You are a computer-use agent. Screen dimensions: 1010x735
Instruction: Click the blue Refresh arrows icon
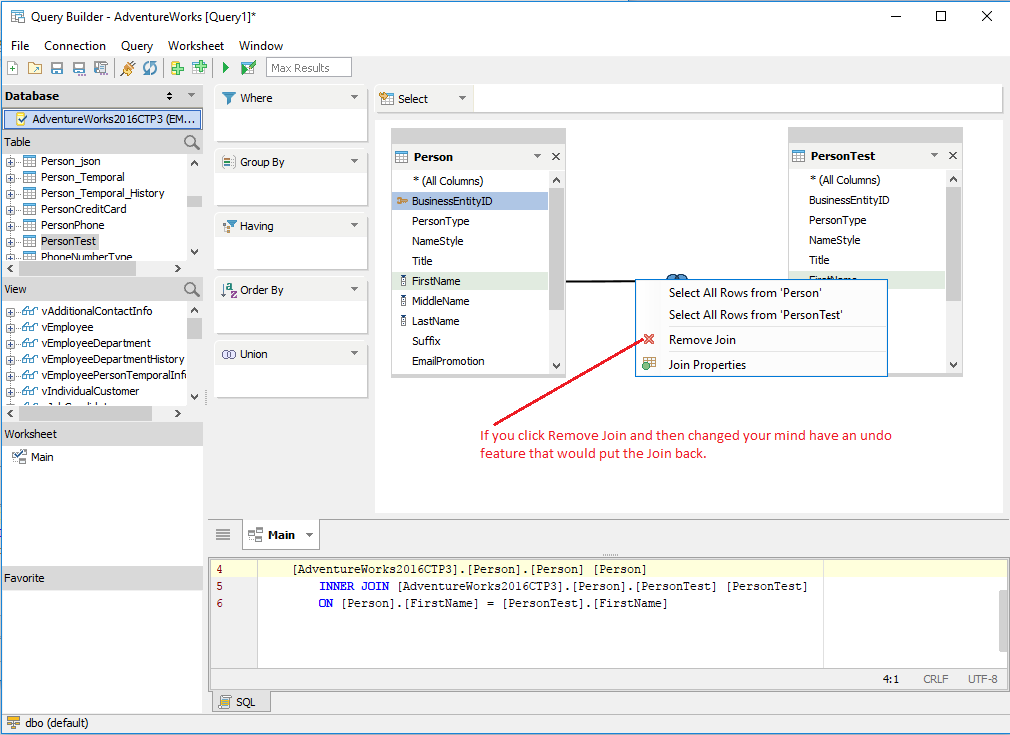149,68
